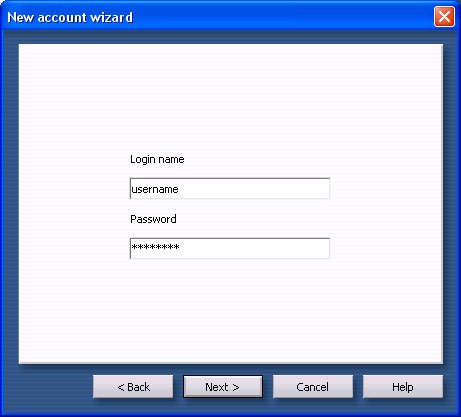The image size is (461, 417).
Task: Go to the next wizard step
Action: [223, 387]
